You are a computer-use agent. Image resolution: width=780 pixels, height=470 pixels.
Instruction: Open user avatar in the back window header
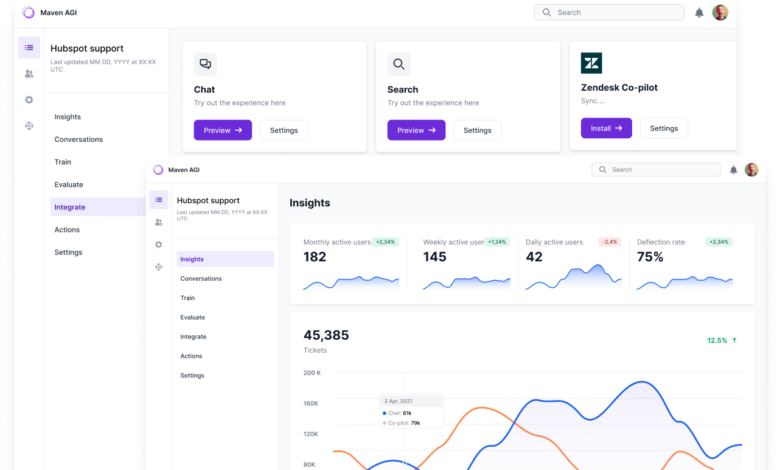pyautogui.click(x=720, y=12)
